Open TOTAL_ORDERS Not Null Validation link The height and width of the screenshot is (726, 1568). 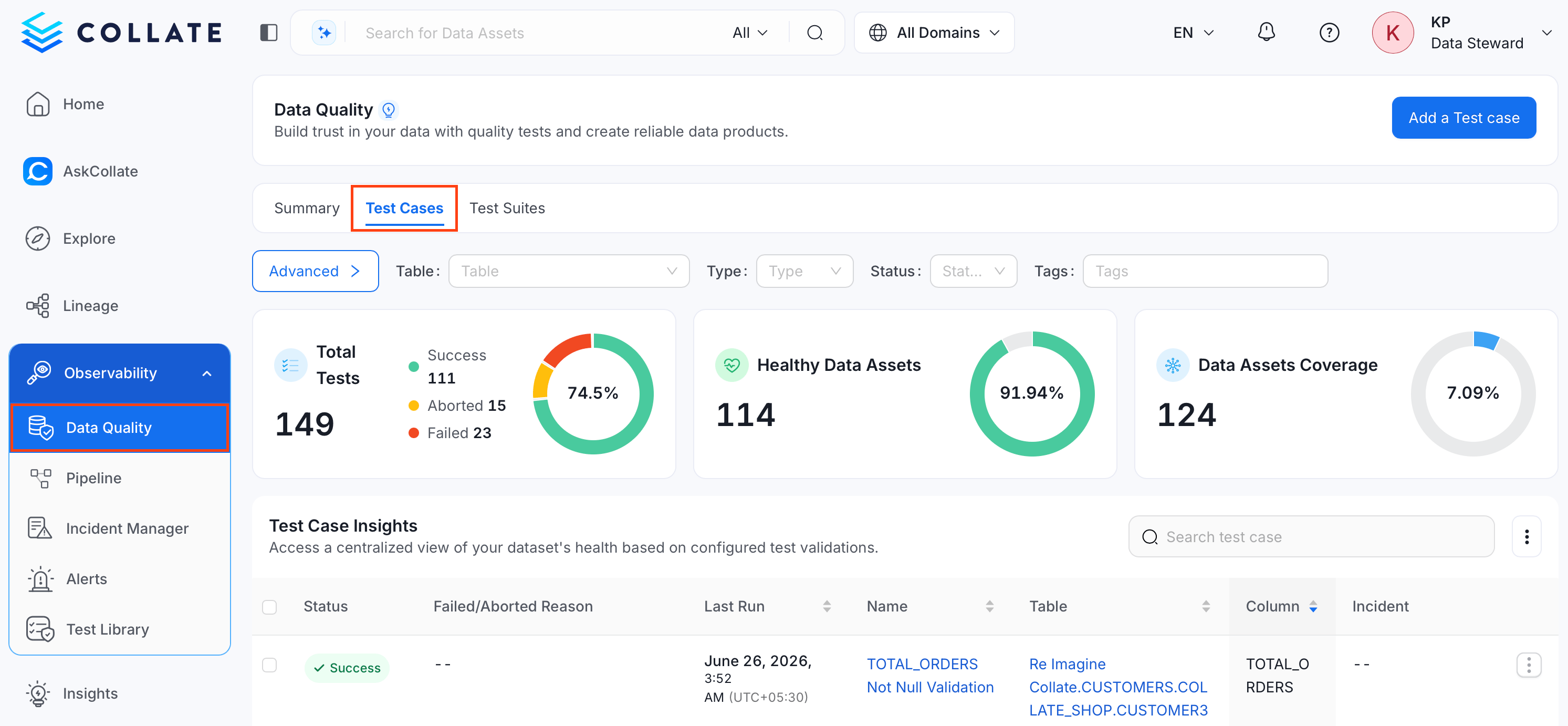click(x=929, y=676)
